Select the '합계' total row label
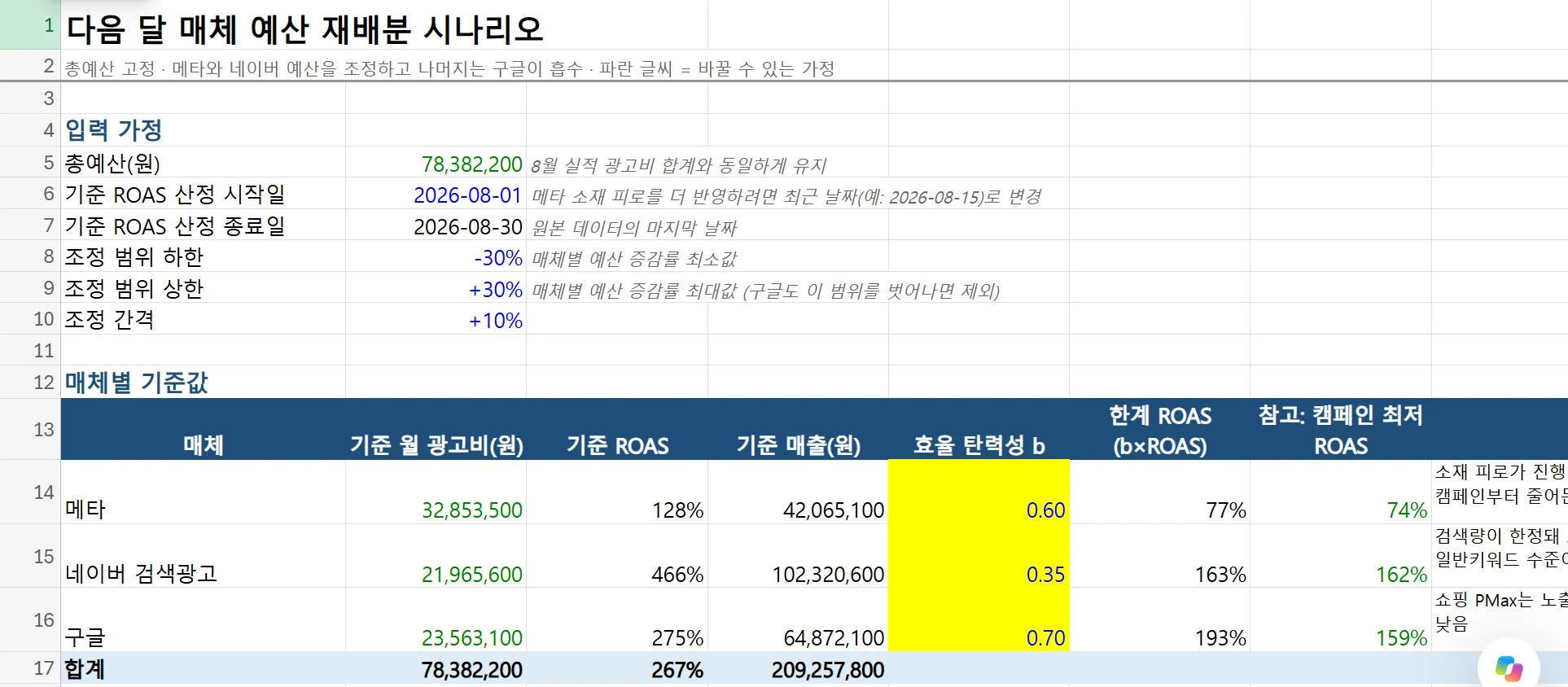The height and width of the screenshot is (687, 1568). pyautogui.click(x=85, y=669)
